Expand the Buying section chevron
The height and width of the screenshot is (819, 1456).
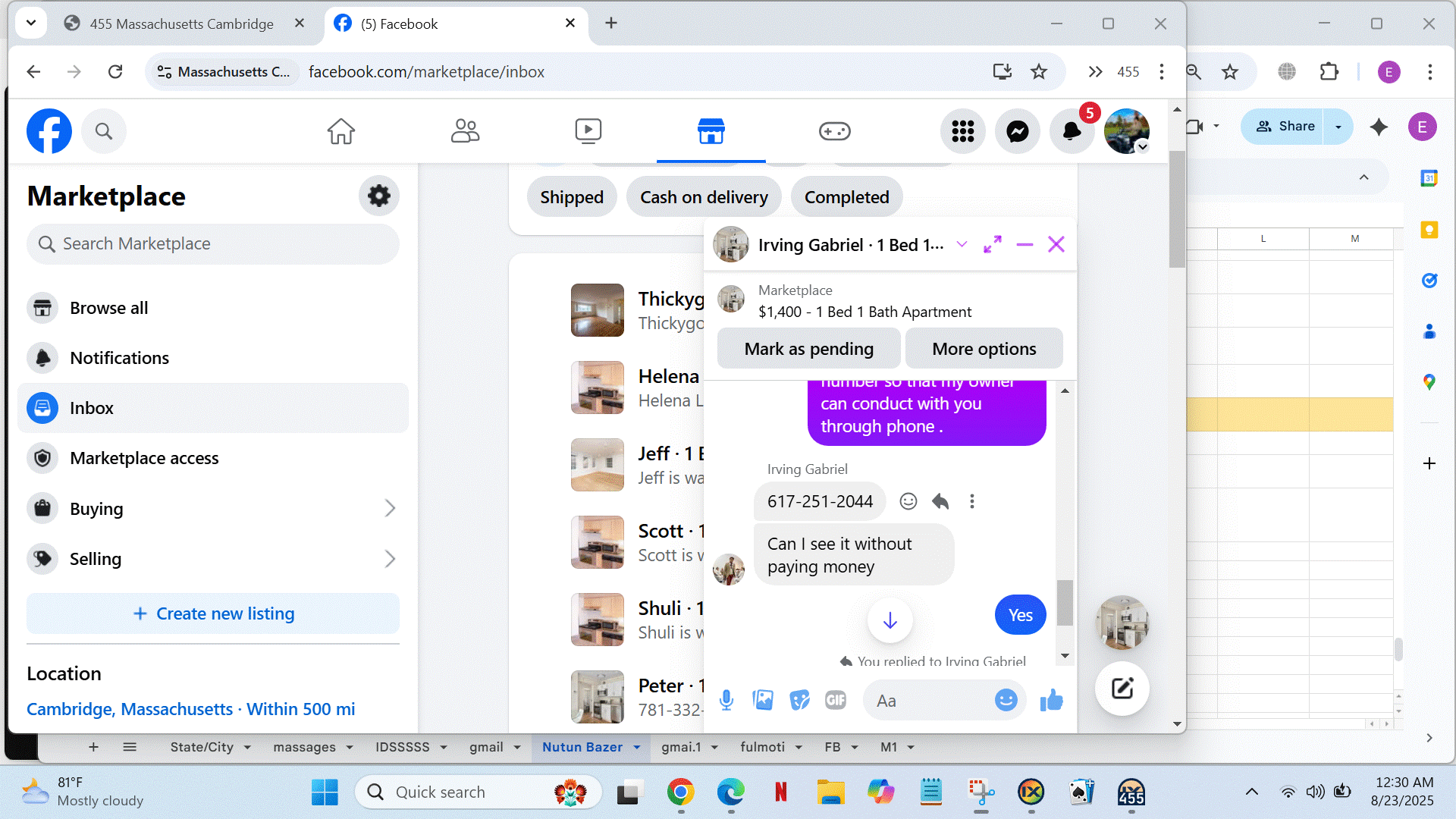390,508
